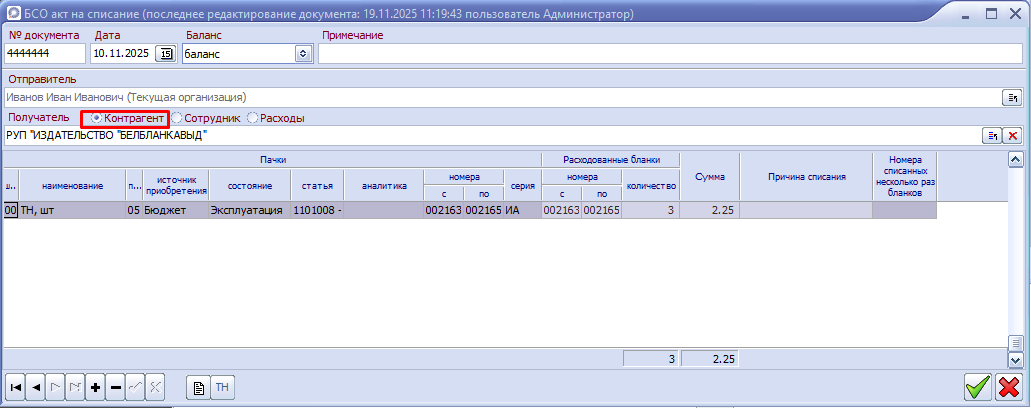Click the Сумма column header
Viewport: 1031px width, 408px height.
tap(709, 177)
